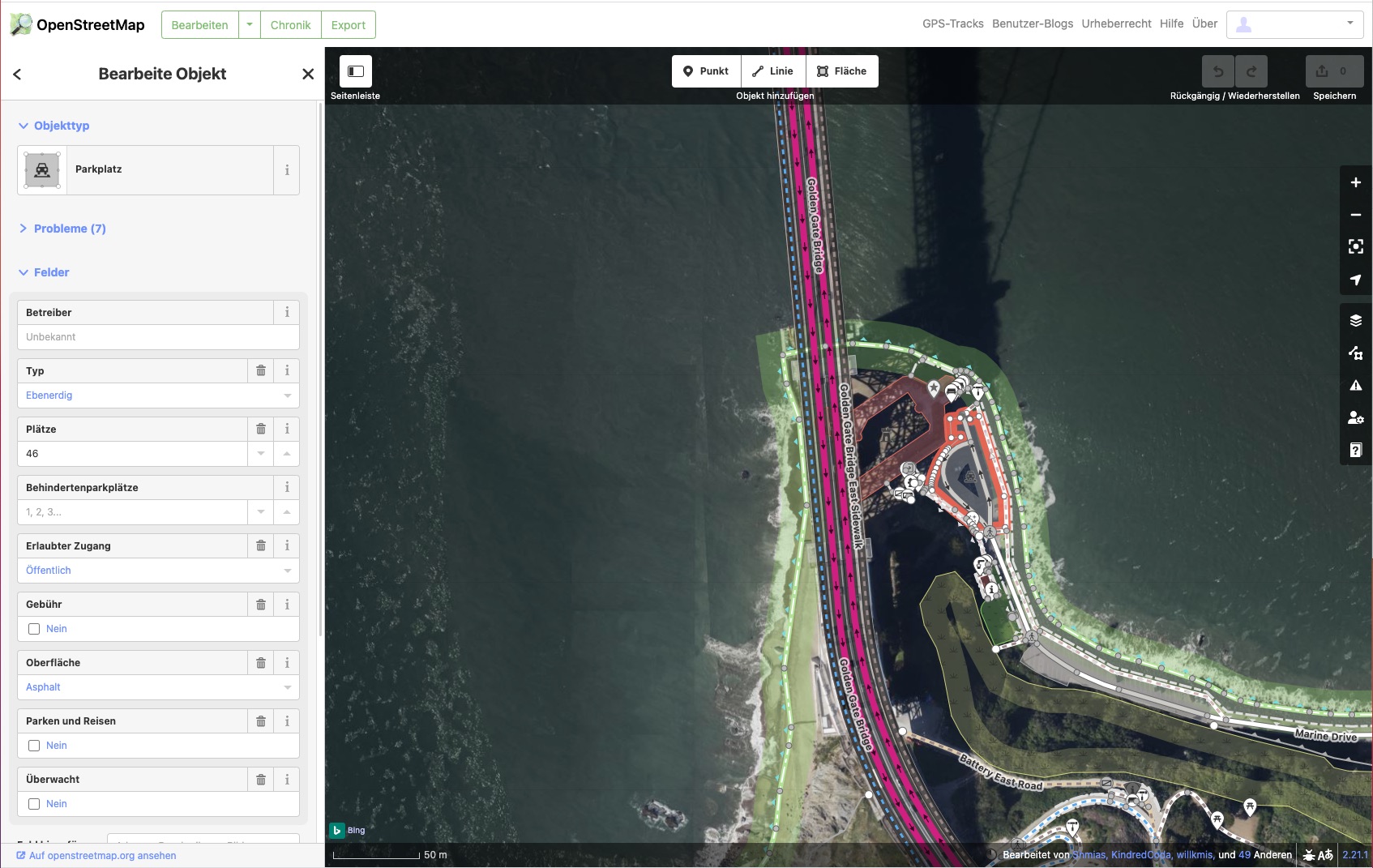Open the Über menu item

coord(1204,24)
